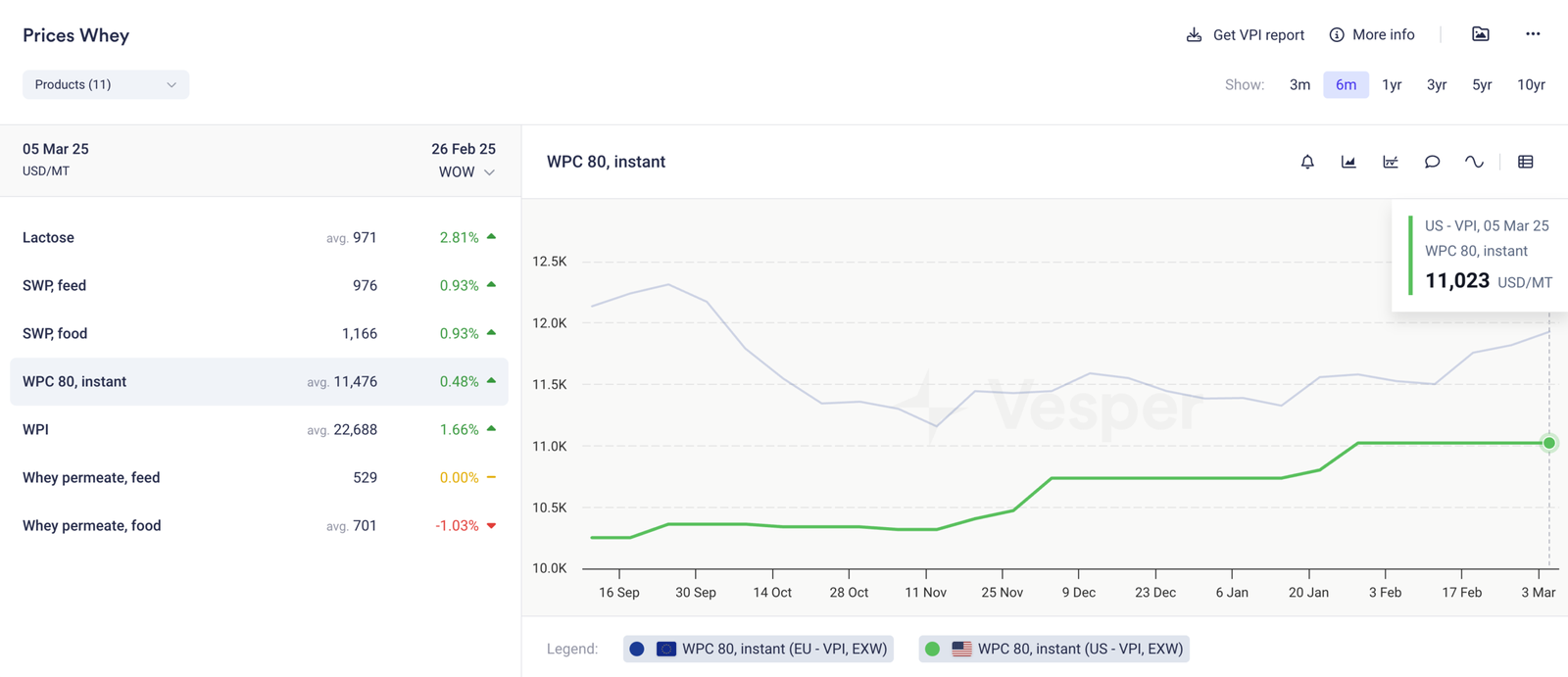Click More info link
Viewport: 1568px width, 677px height.
(x=1372, y=35)
